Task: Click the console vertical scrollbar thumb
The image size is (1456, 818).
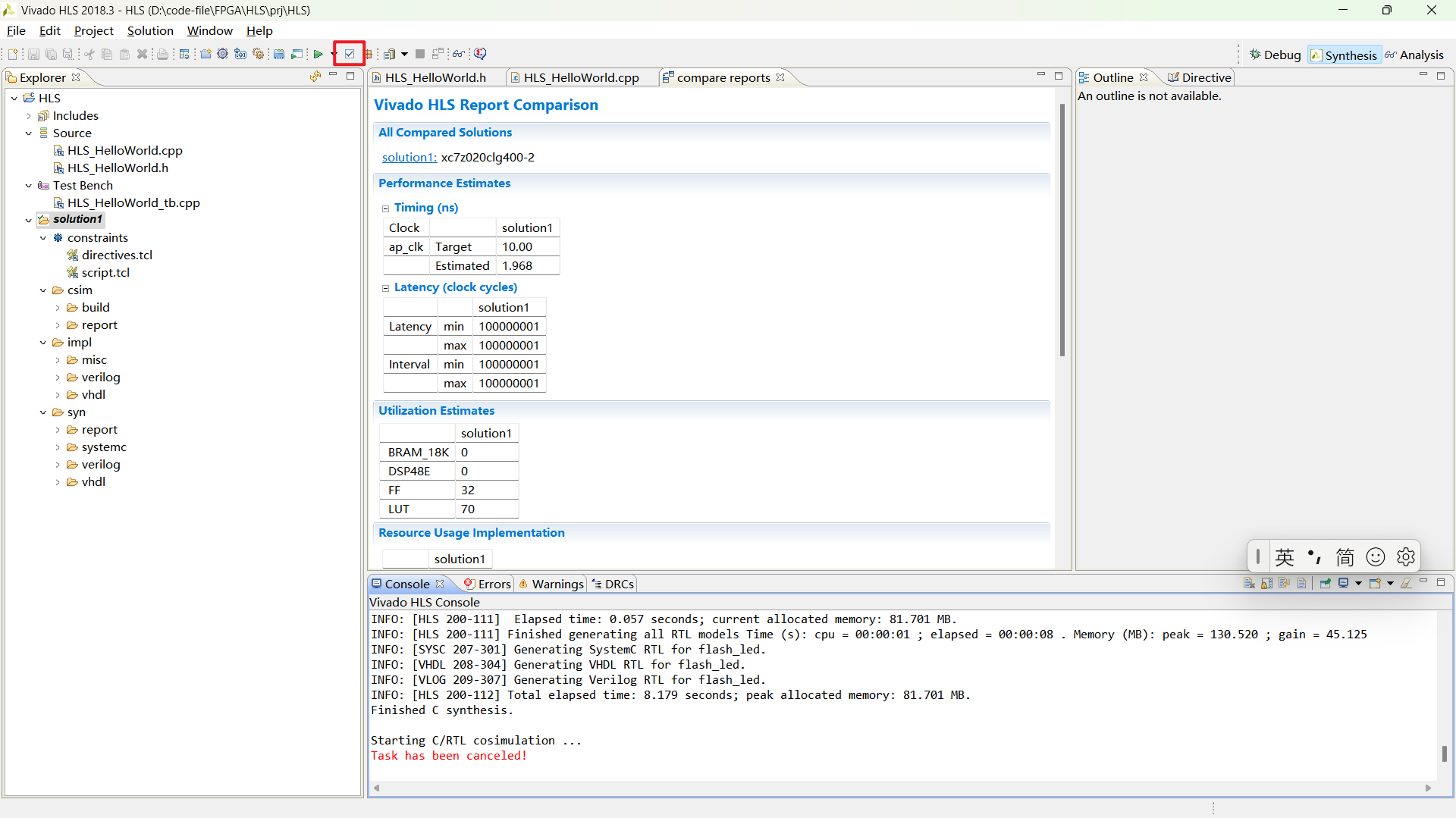Action: point(1444,754)
